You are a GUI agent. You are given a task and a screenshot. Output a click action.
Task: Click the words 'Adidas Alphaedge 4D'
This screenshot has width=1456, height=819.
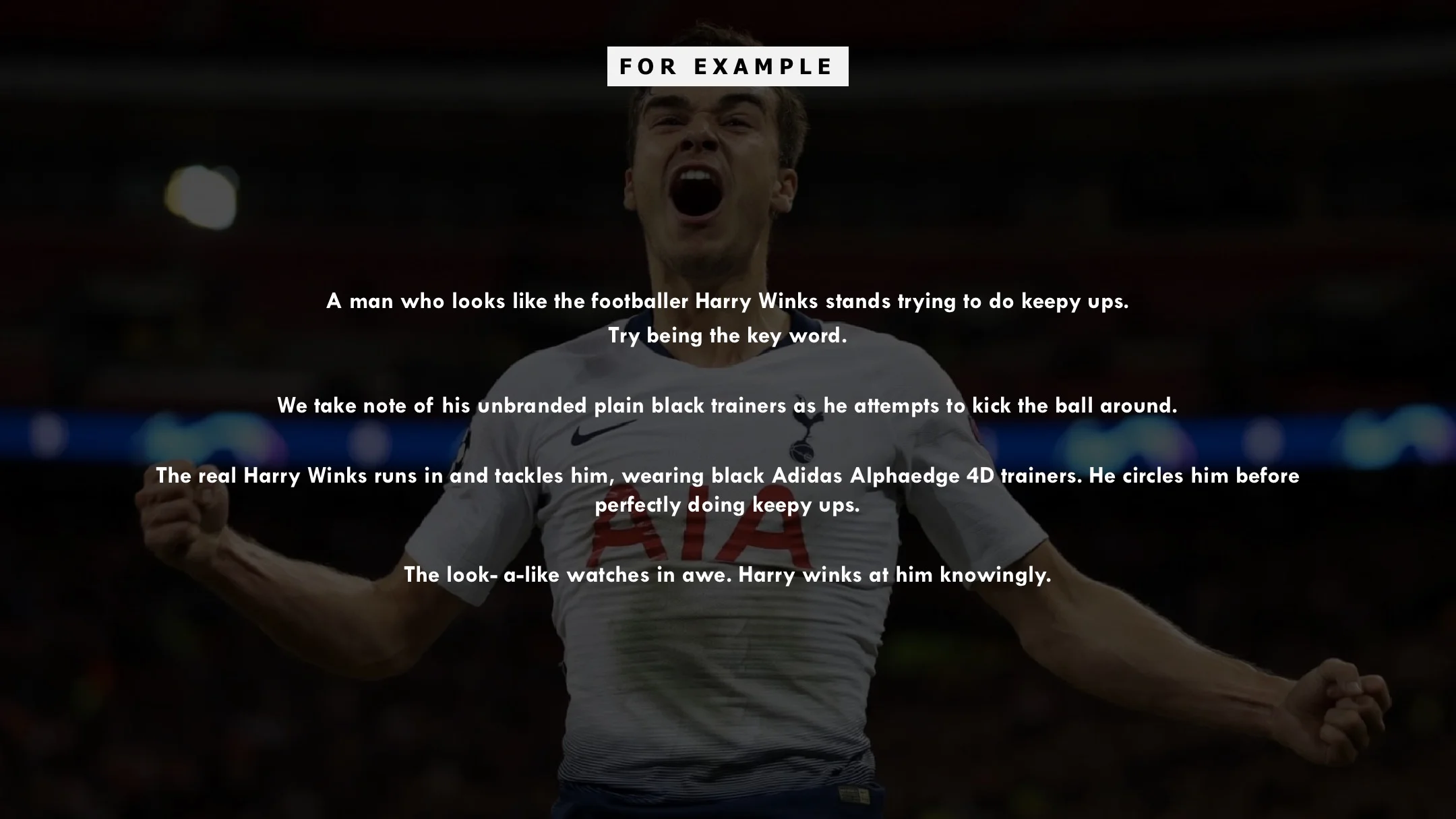point(883,475)
